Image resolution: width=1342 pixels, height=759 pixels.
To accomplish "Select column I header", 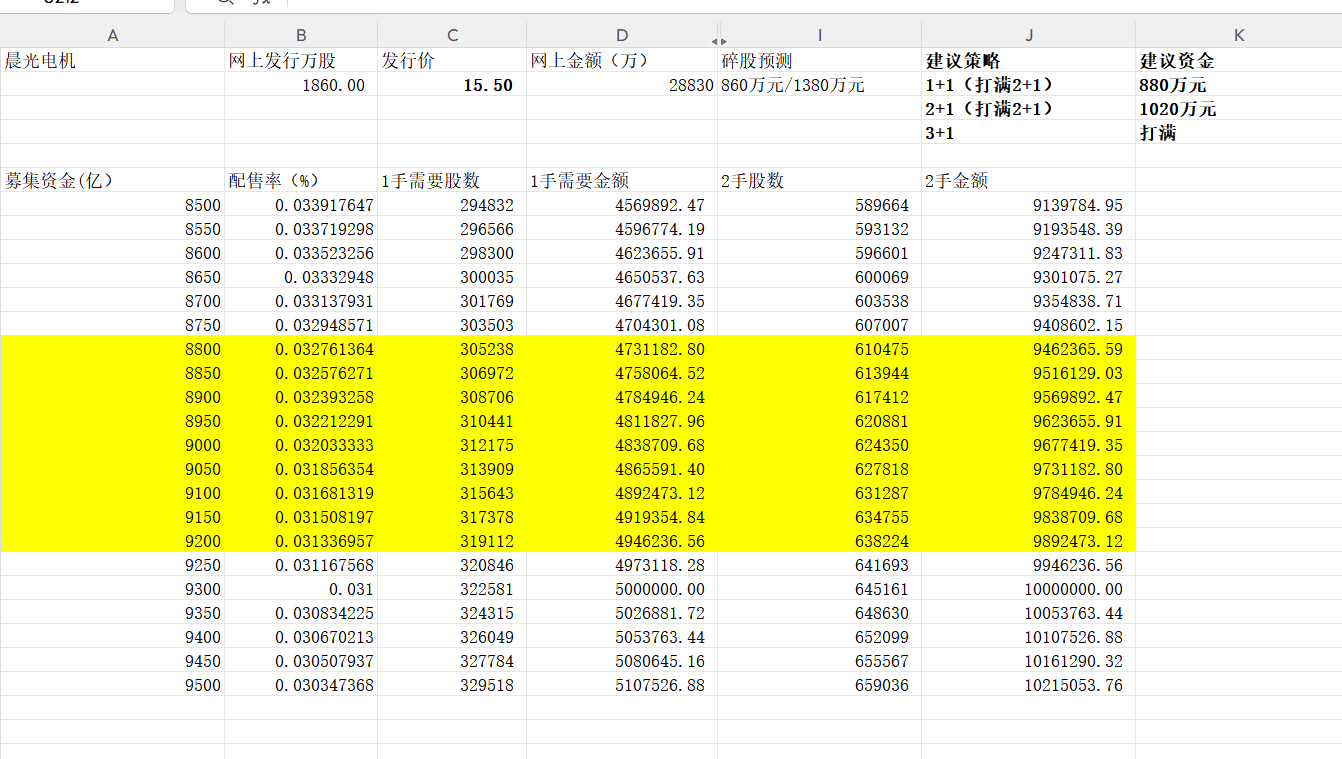I will [820, 36].
